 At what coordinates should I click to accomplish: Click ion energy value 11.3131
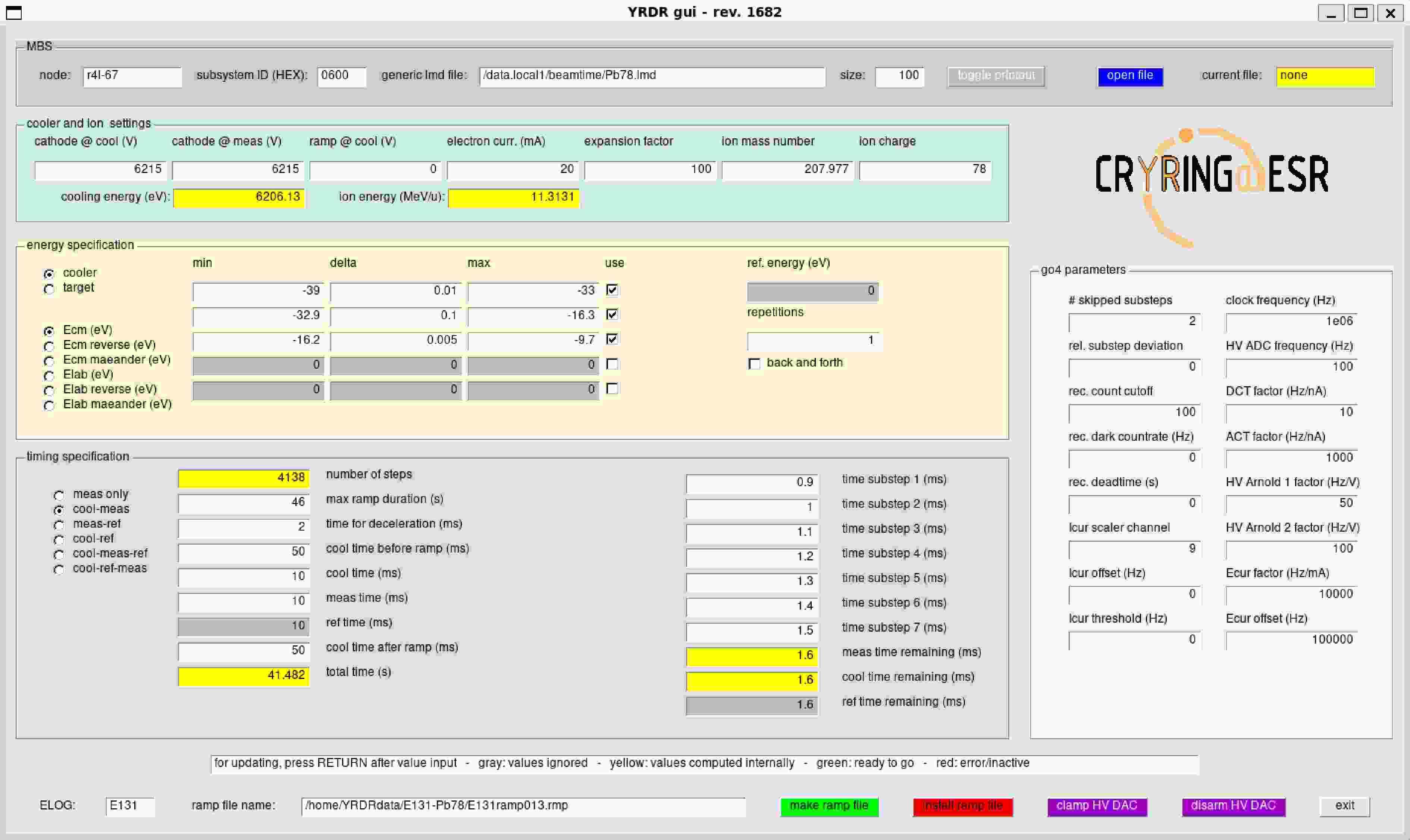514,198
